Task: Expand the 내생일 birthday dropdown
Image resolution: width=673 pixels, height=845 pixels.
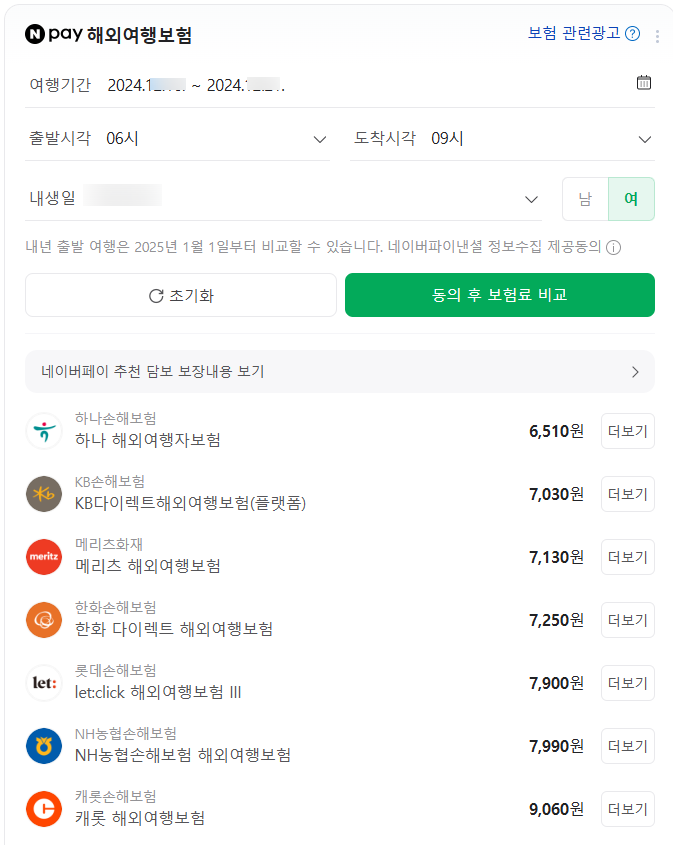Action: pyautogui.click(x=284, y=199)
